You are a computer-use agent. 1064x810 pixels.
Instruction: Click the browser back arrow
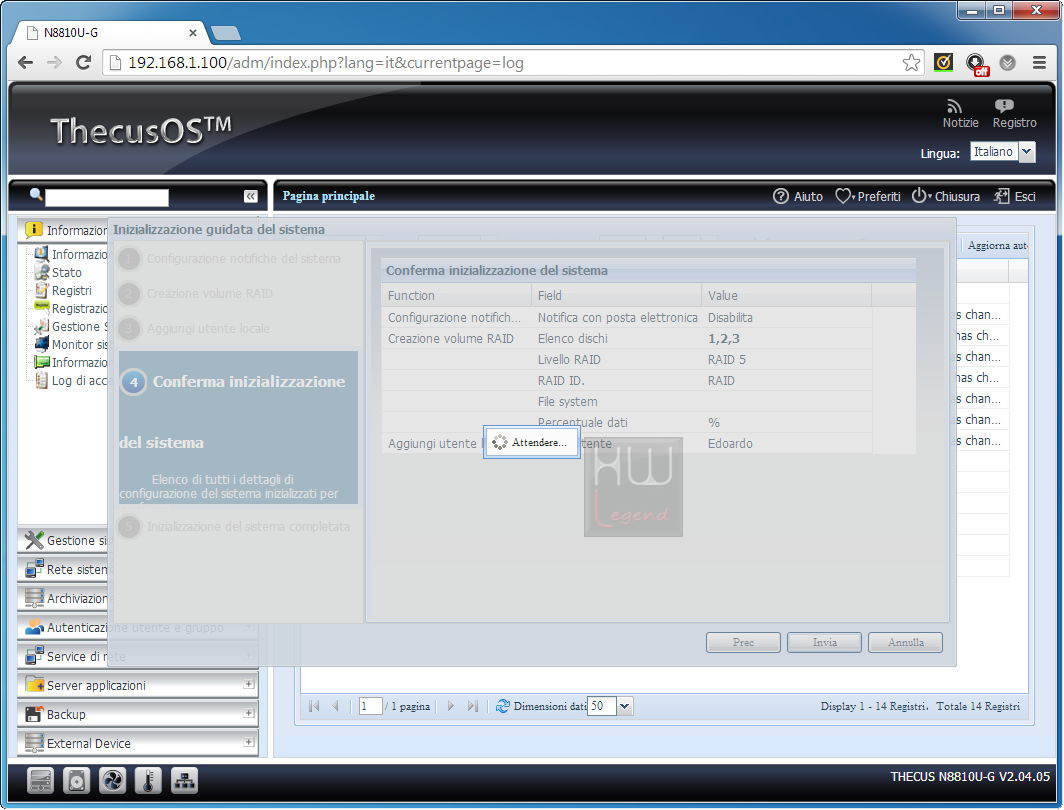25,62
